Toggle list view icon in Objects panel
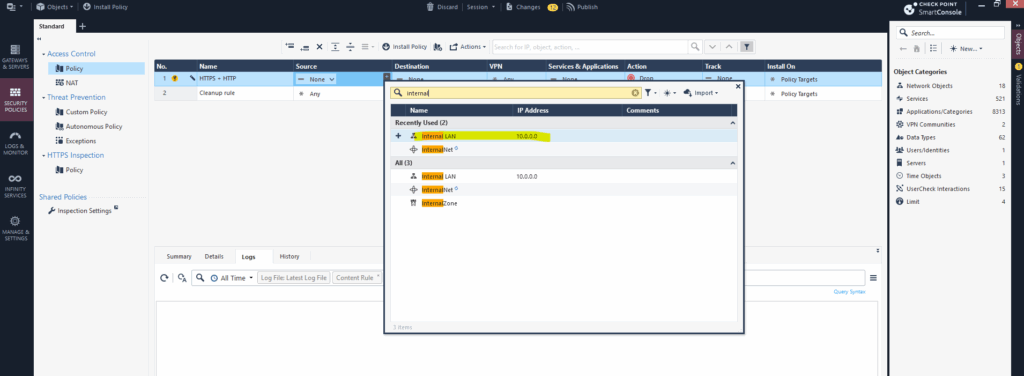The width and height of the screenshot is (1024, 376). (x=933, y=48)
